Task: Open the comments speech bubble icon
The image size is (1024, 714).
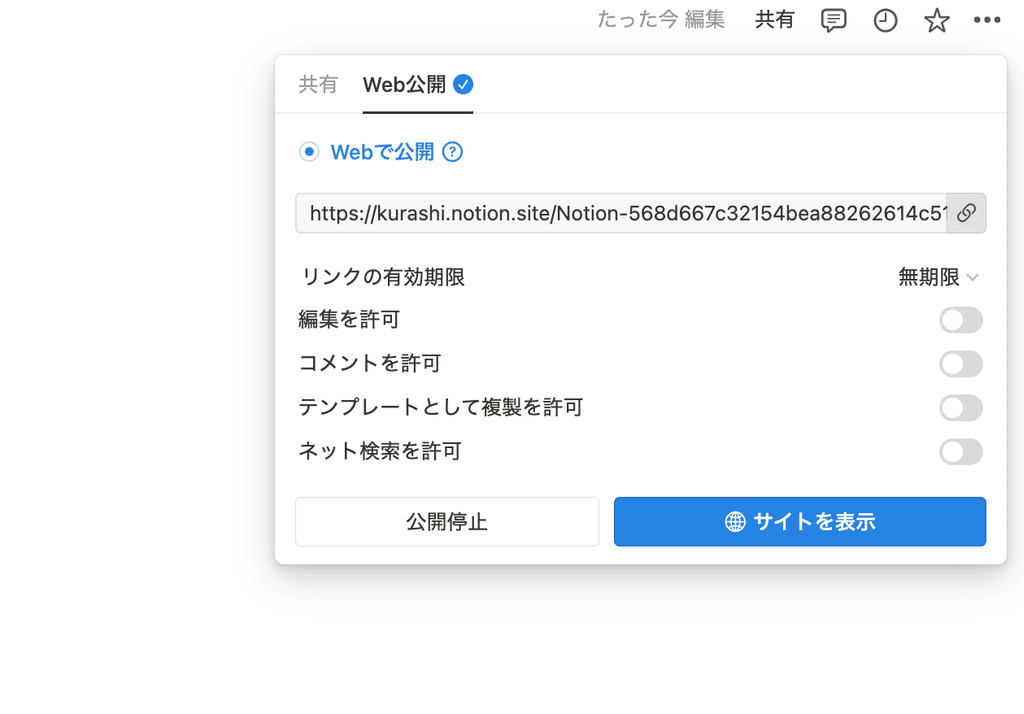Action: [x=833, y=20]
